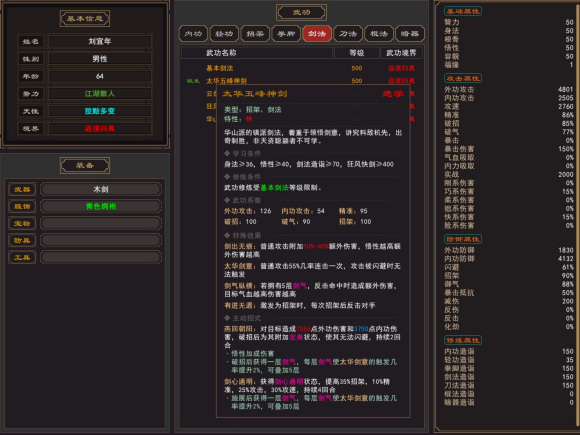This screenshot has height=435, width=580.
Task: Select the 服饰 equipment slot label
Action: 22,206
